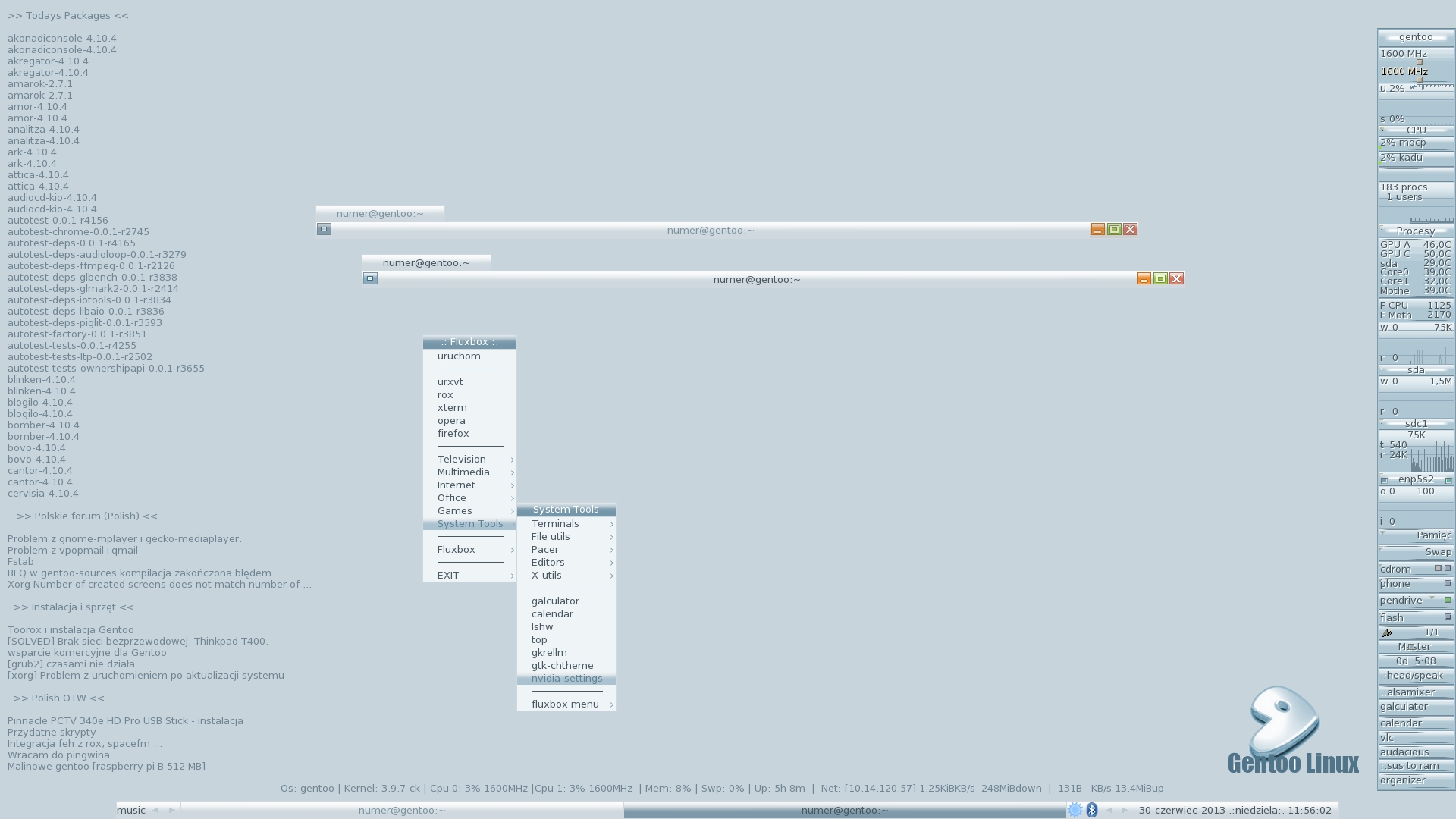
Task: Click right green indicator of enp5s2 panel
Action: (x=1448, y=480)
